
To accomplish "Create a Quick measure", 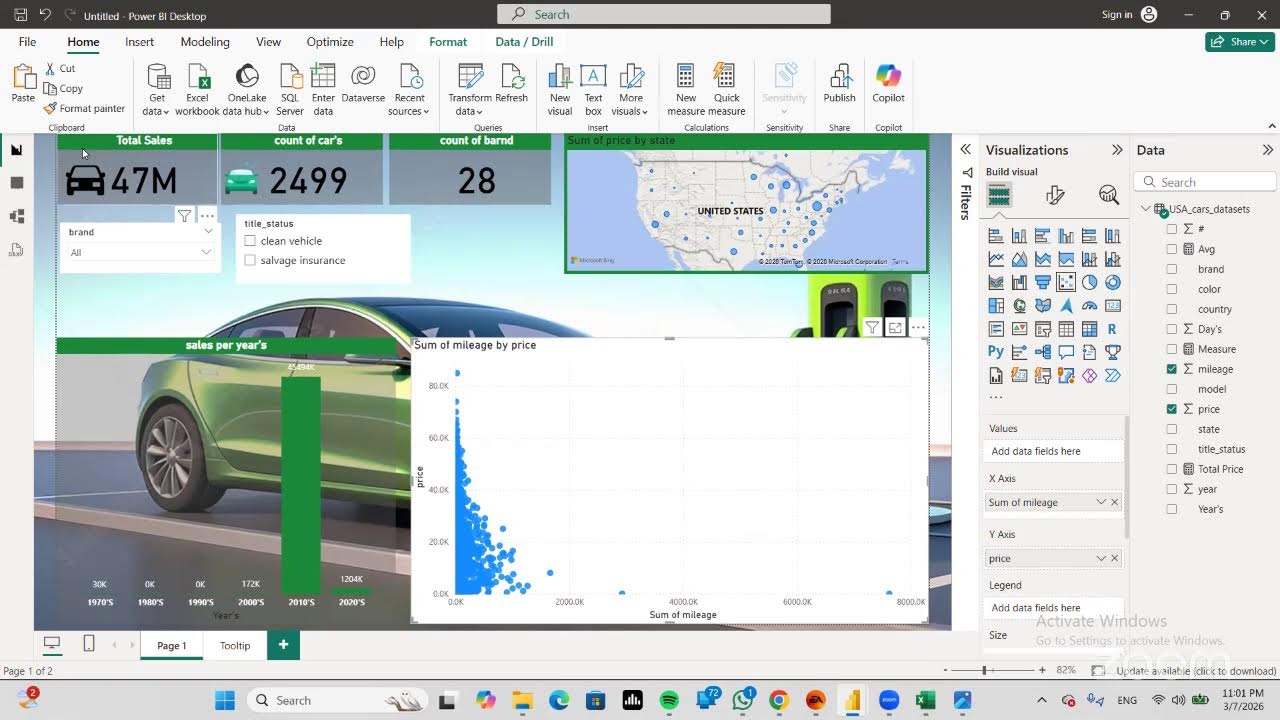I will 727,90.
